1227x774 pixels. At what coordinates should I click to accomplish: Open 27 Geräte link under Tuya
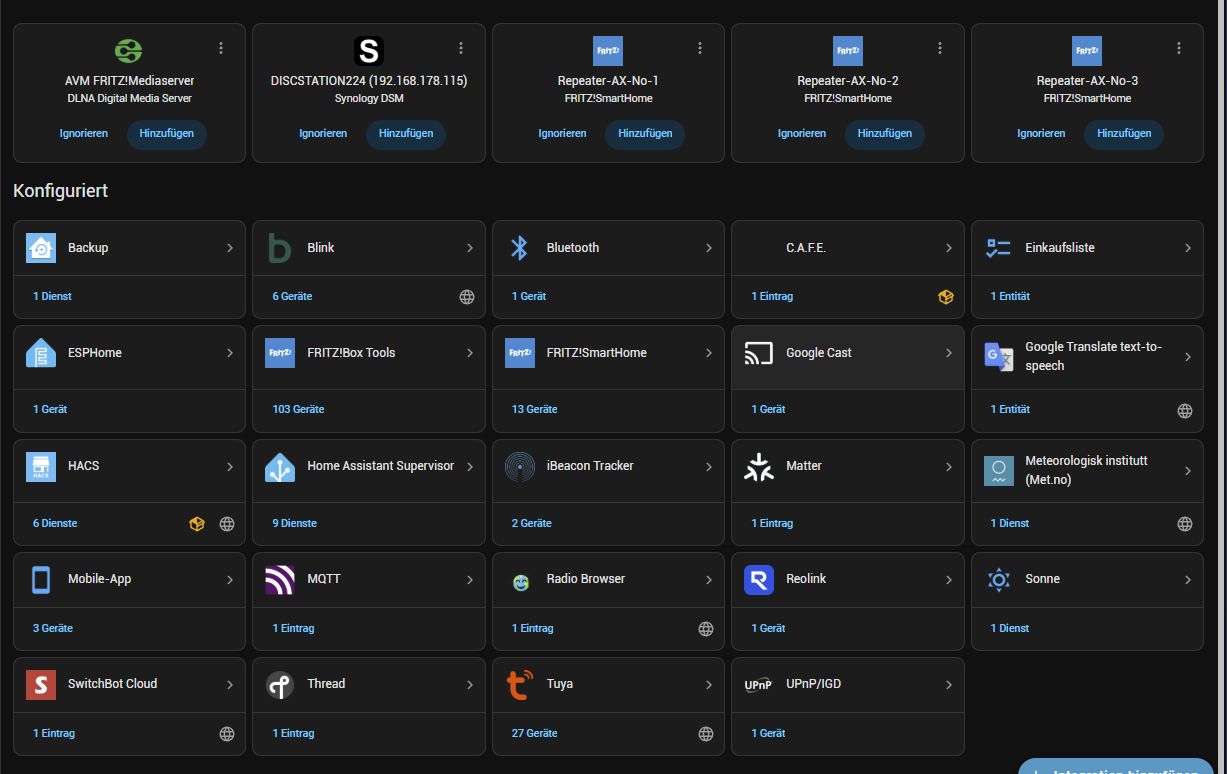534,733
